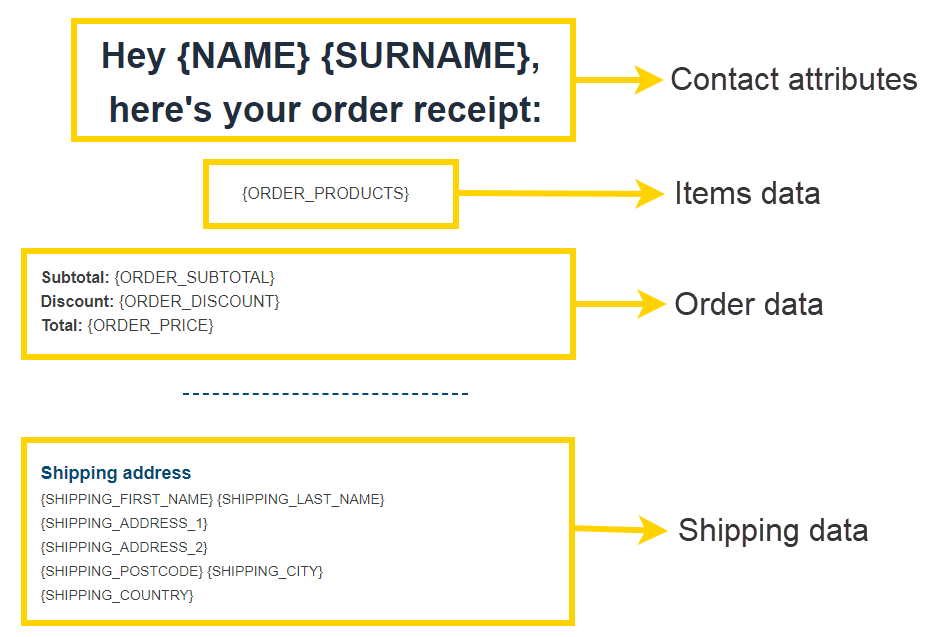The height and width of the screenshot is (637, 942).
Task: Select the {SHIPPING_FIRST_NAME} placeholder
Action: (x=127, y=499)
